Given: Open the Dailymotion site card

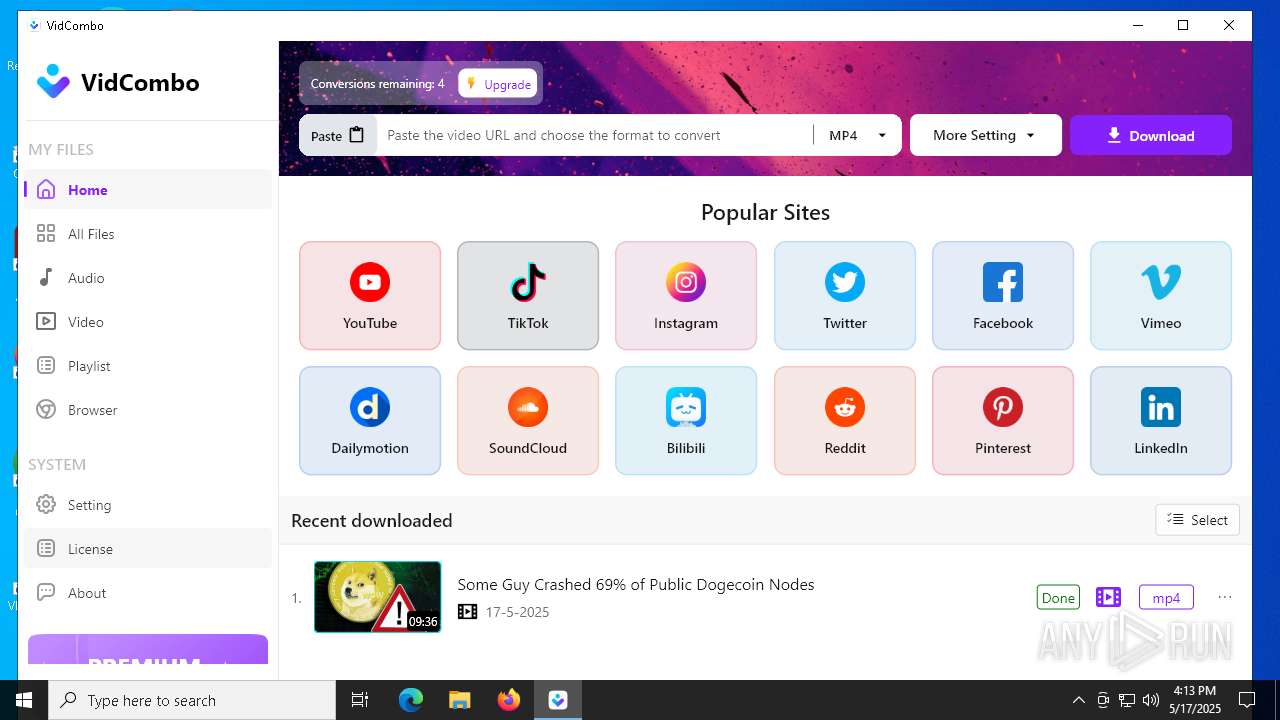Looking at the screenshot, I should pyautogui.click(x=370, y=420).
